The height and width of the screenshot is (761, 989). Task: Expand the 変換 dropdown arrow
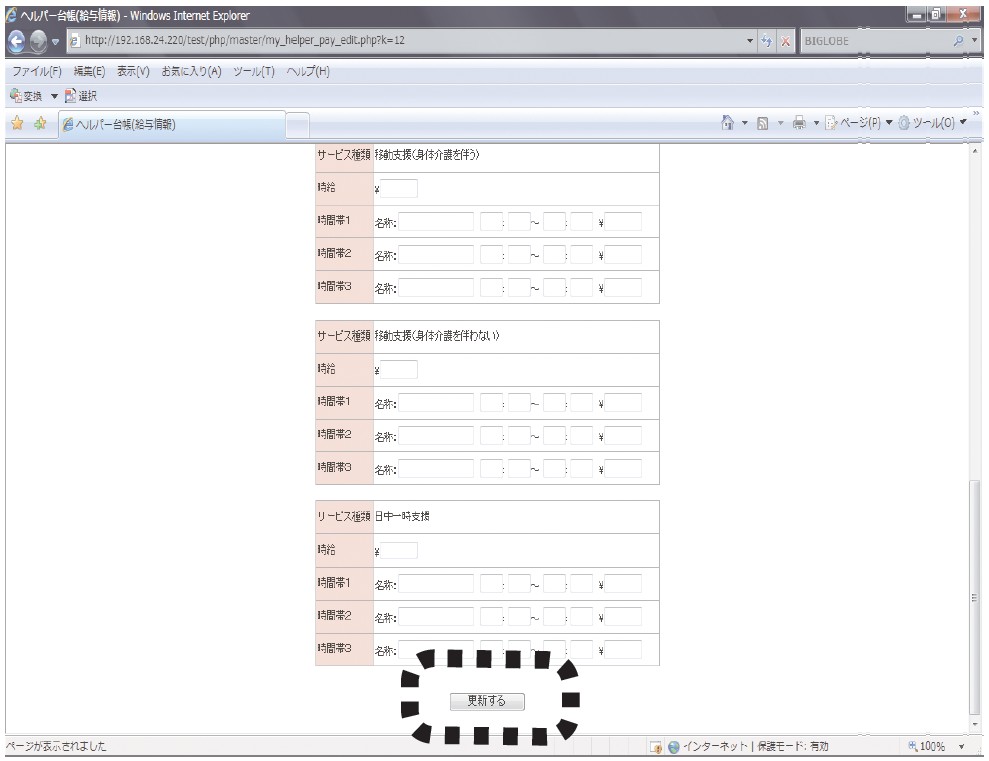tap(54, 96)
